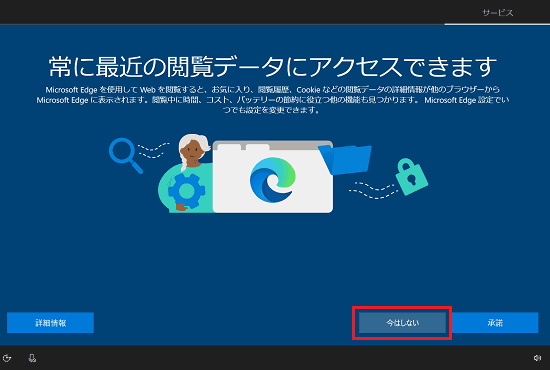Click the 承諾 (Accept) button

tap(495, 323)
